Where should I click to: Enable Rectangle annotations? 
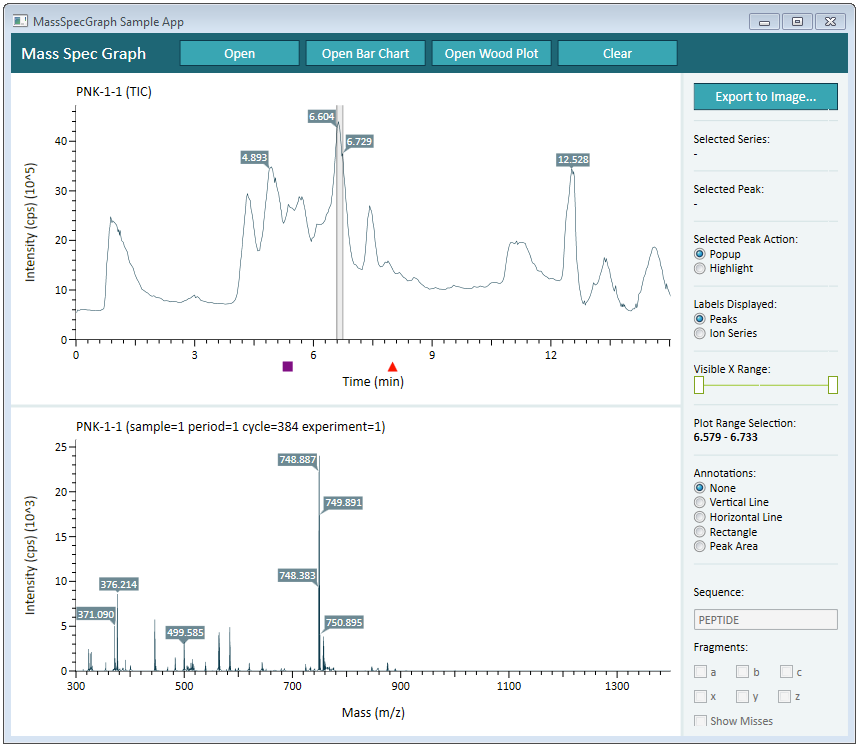pos(700,531)
